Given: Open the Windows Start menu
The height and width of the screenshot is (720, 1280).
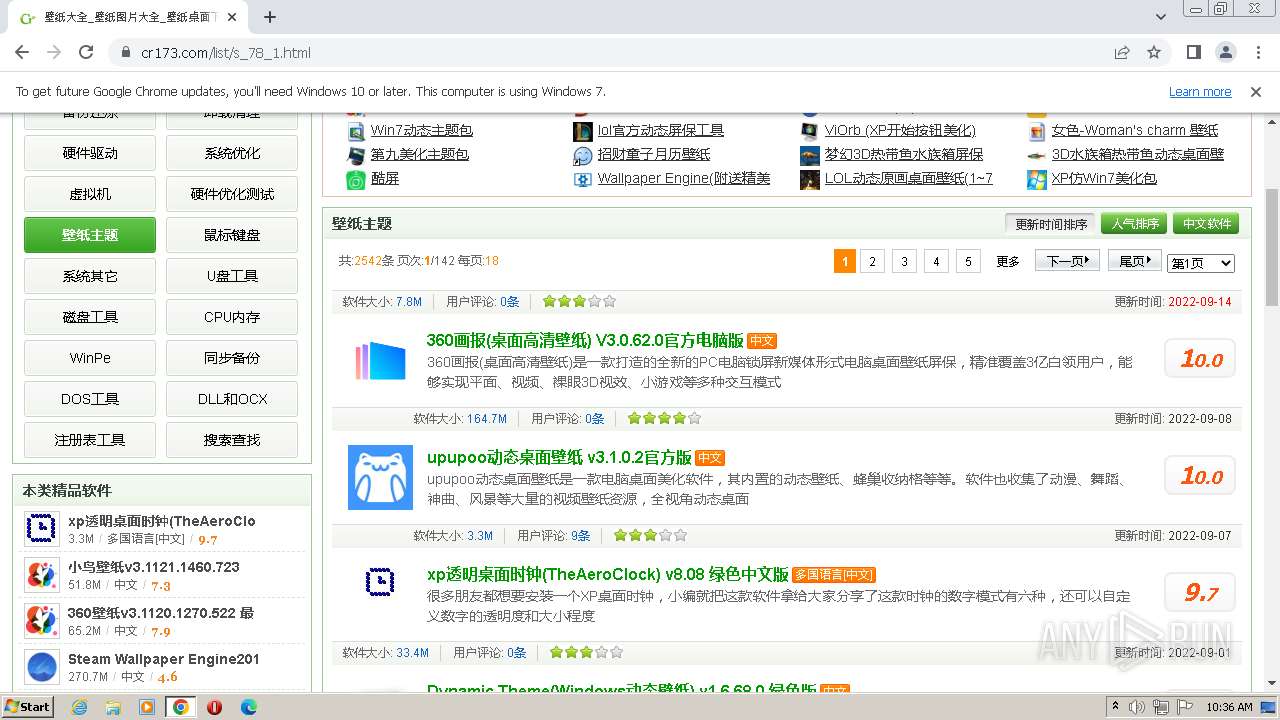Looking at the screenshot, I should click(x=27, y=706).
